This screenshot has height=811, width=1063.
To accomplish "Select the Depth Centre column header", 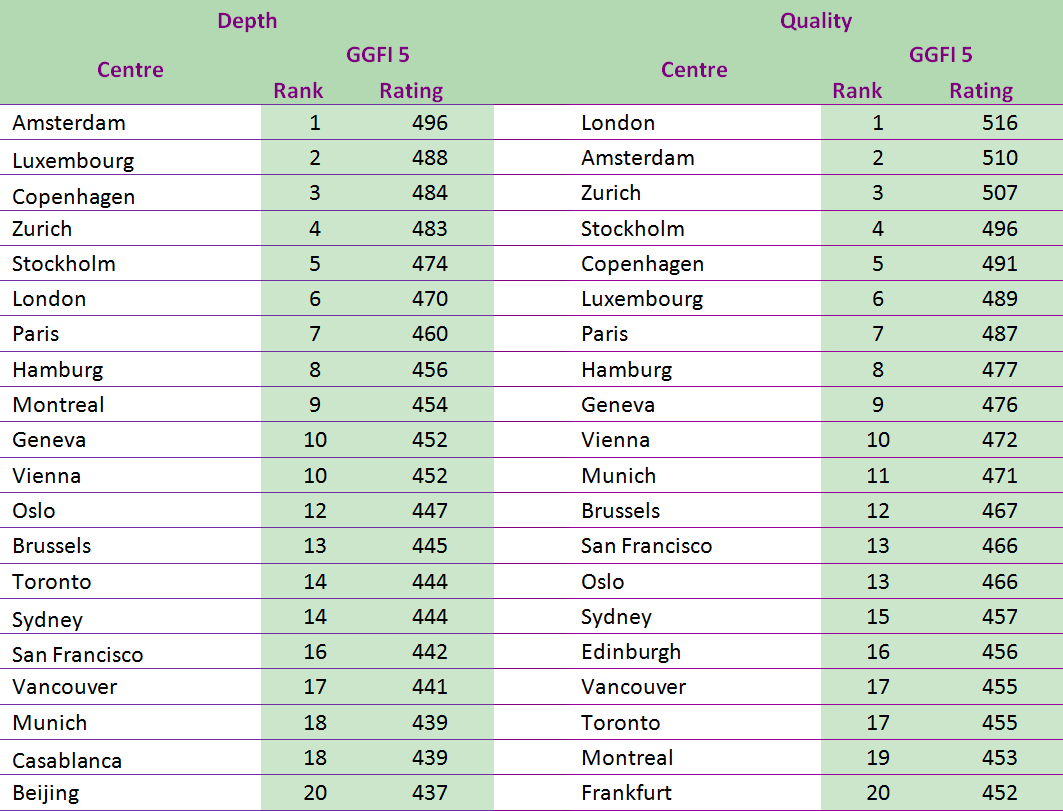I will 130,70.
